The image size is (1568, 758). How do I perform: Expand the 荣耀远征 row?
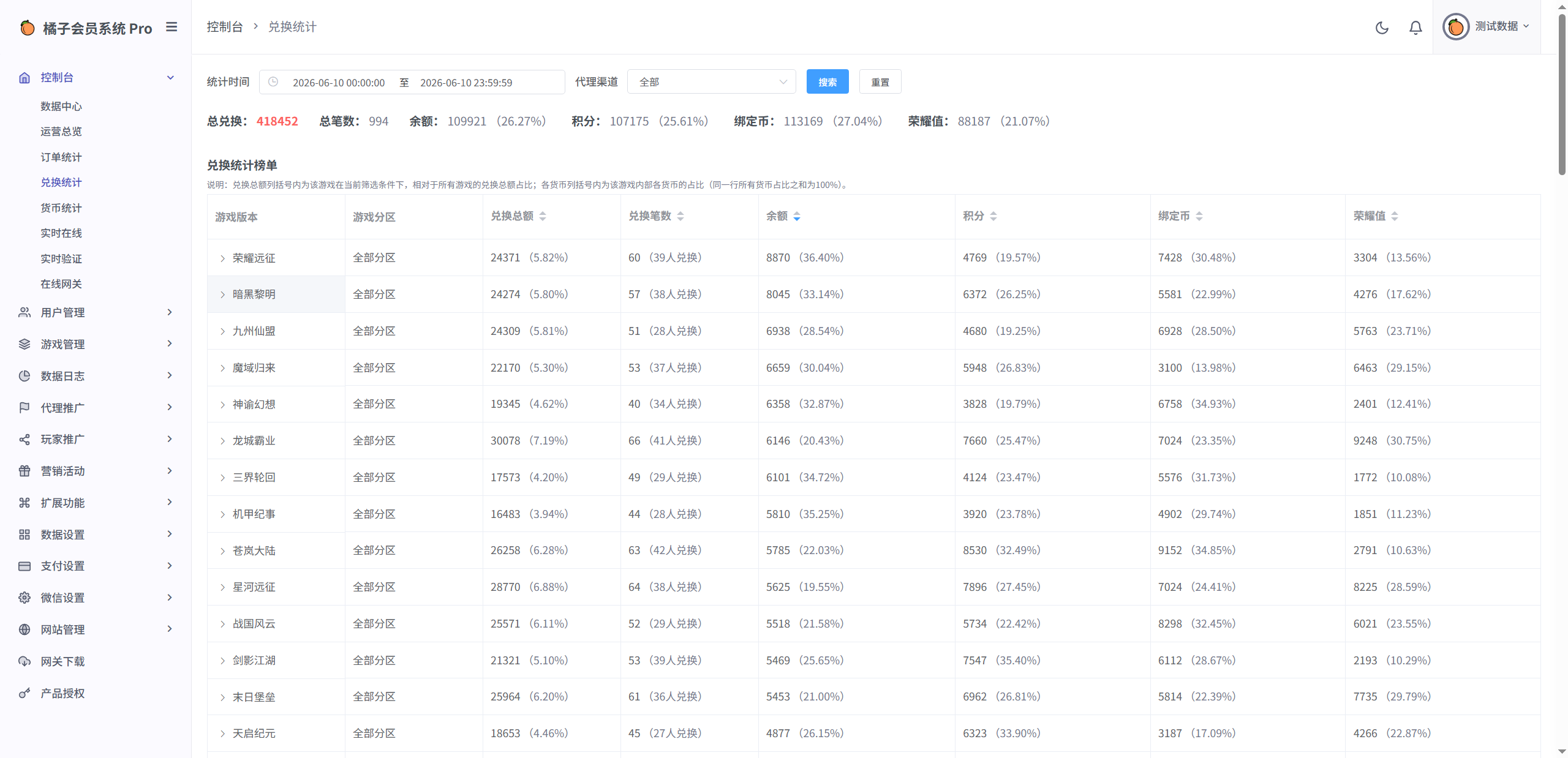coord(222,258)
